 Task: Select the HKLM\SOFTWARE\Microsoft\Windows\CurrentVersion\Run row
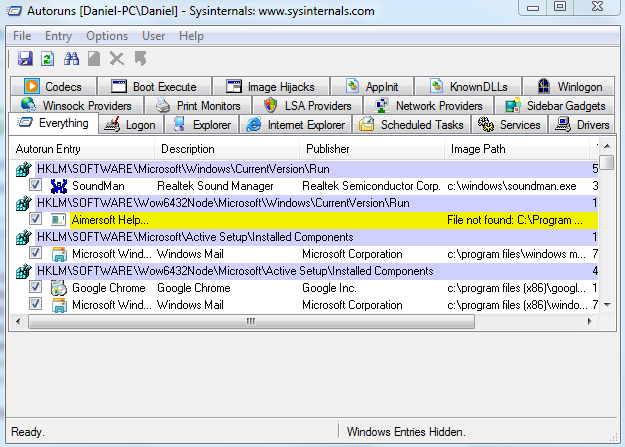(x=307, y=169)
